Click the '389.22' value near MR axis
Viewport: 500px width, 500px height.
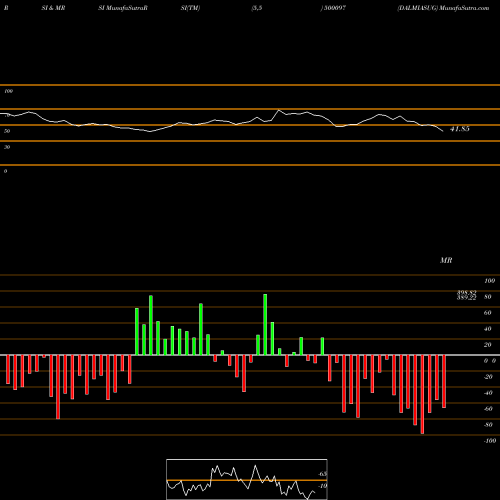[466, 298]
